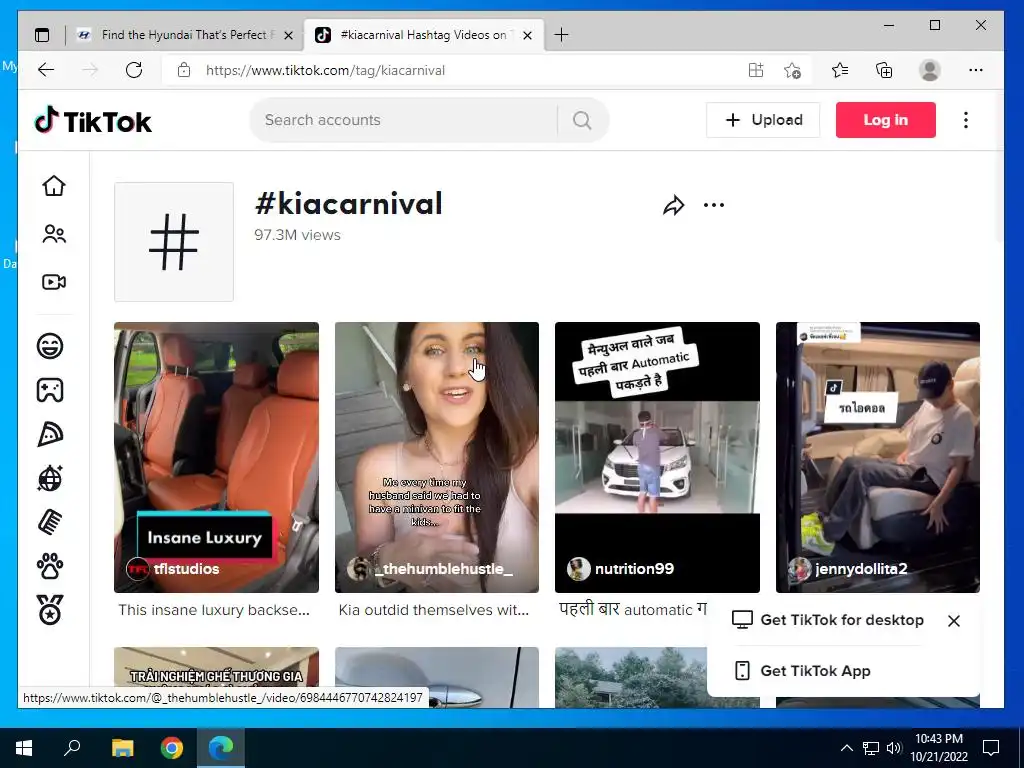The height and width of the screenshot is (768, 1024).
Task: Close the #kiacarnival TikTok tab
Action: (528, 35)
